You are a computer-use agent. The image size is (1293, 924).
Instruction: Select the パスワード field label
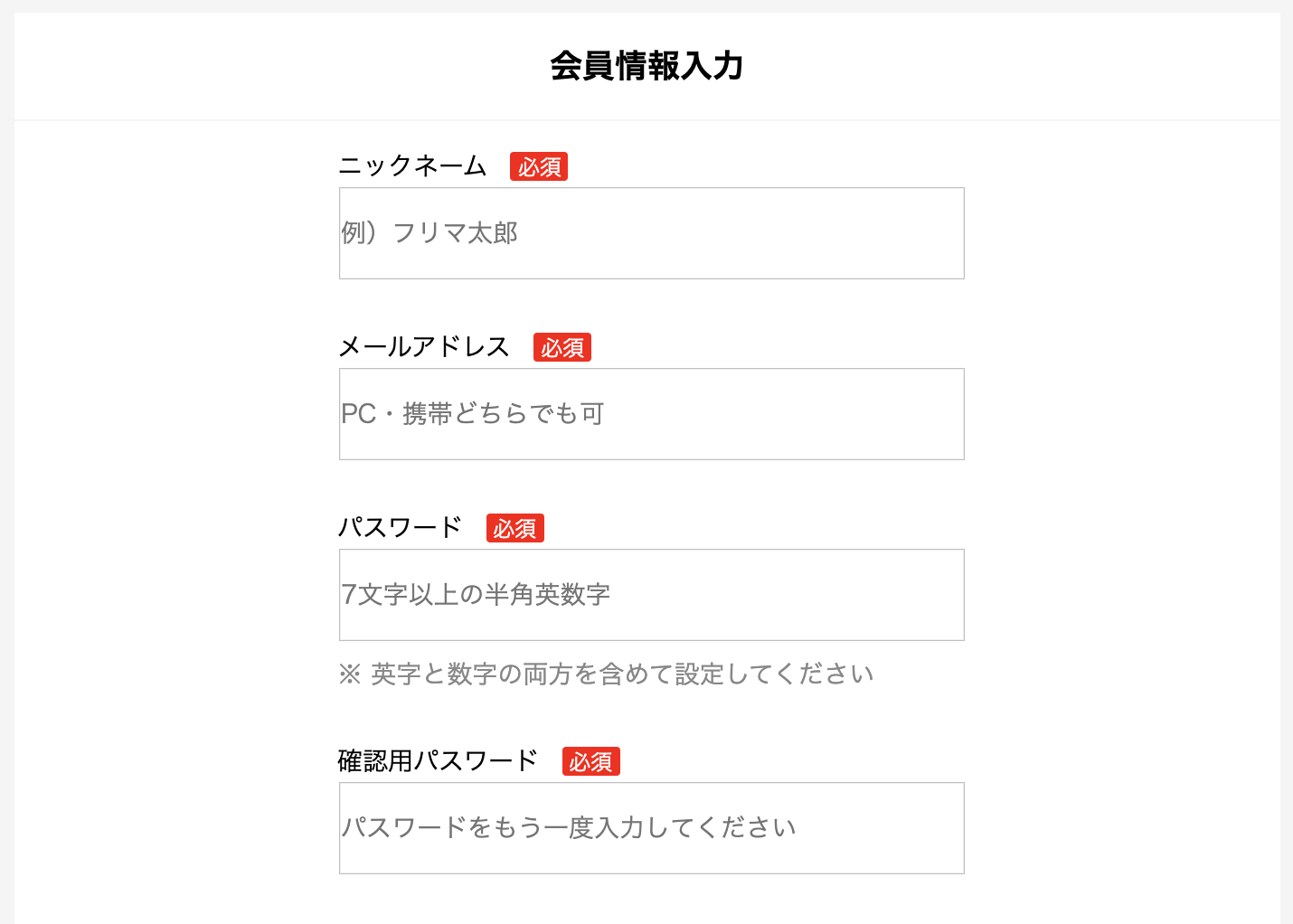pyautogui.click(x=401, y=526)
